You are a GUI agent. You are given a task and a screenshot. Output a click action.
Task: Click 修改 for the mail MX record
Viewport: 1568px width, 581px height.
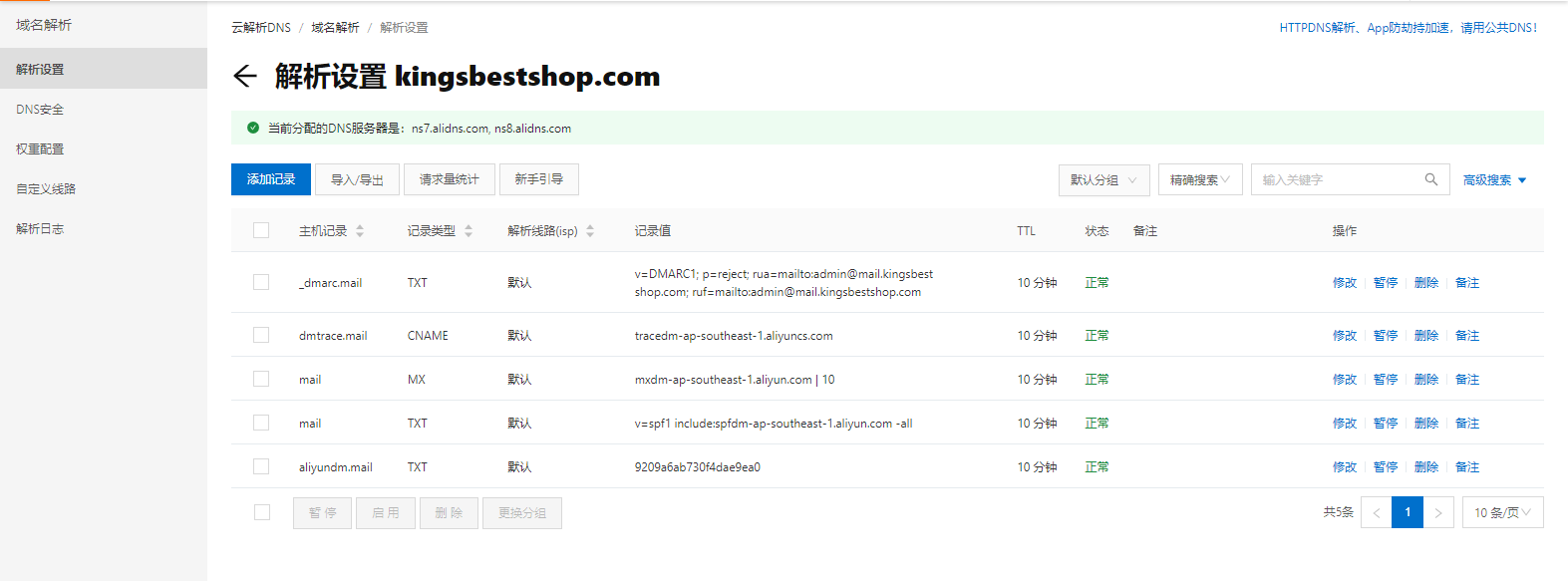click(1344, 380)
